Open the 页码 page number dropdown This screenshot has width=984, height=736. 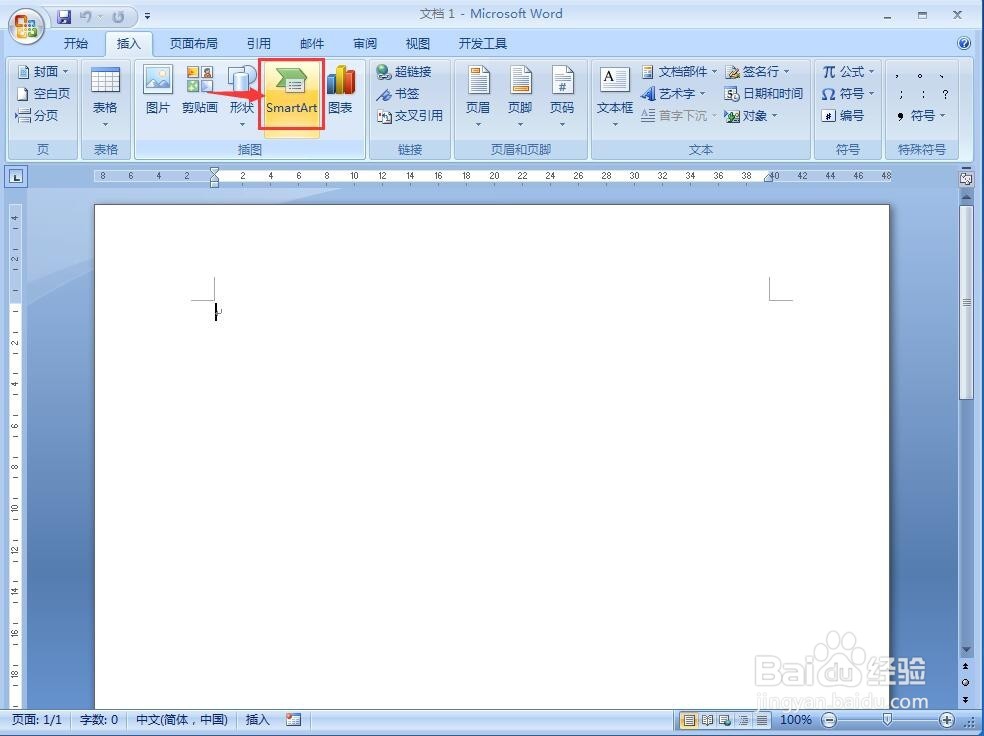[x=562, y=97]
